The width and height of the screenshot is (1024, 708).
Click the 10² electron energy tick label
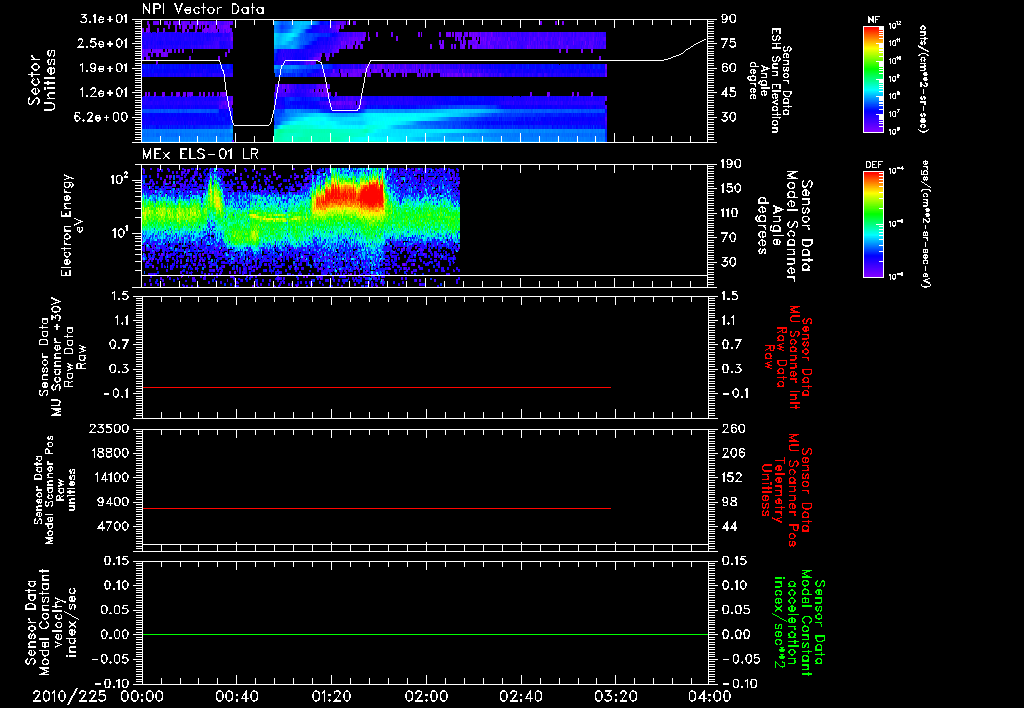120,178
